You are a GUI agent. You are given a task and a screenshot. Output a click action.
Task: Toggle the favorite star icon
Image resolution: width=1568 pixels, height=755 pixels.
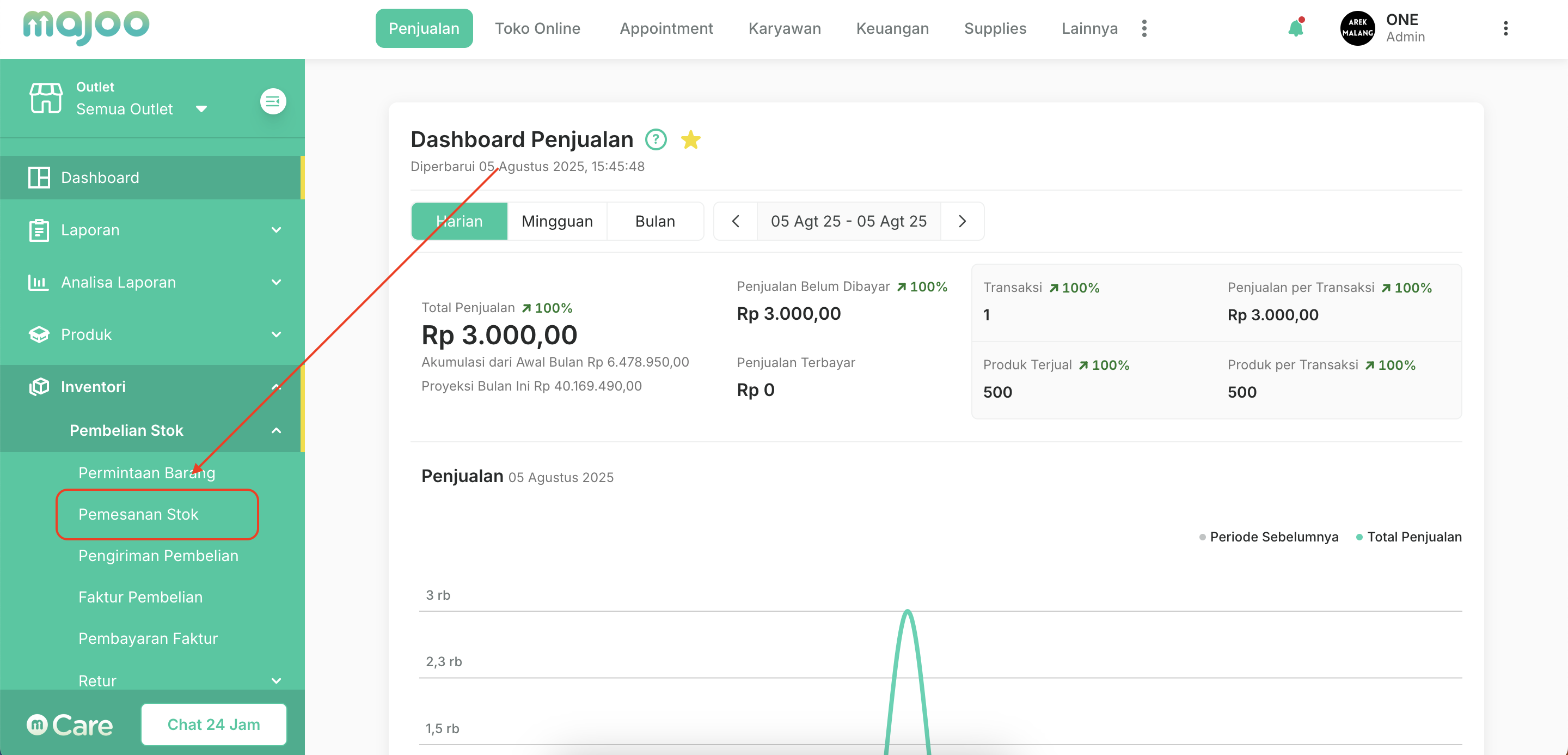pyautogui.click(x=690, y=139)
